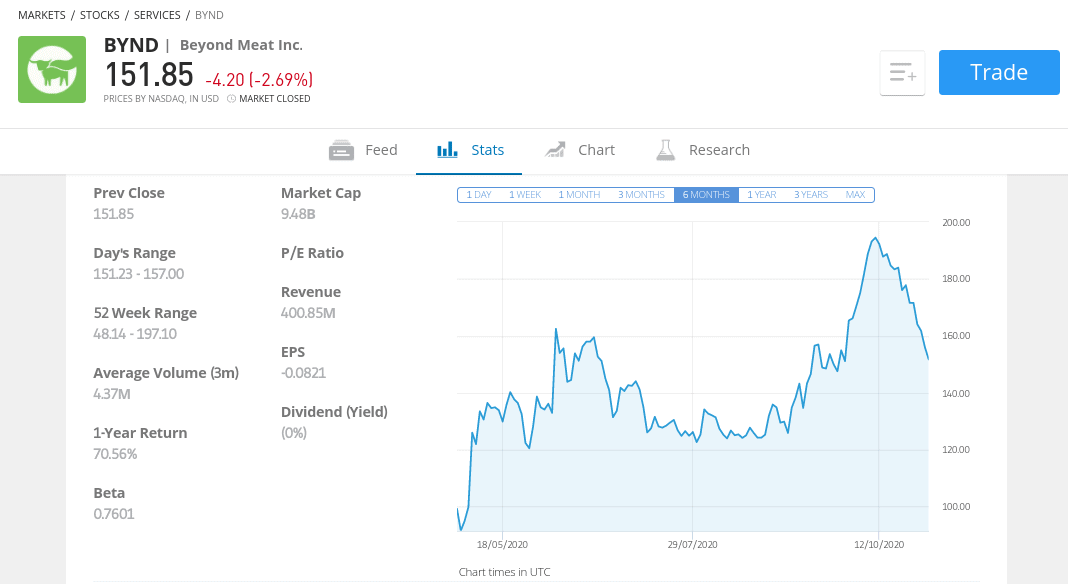The image size is (1068, 584).
Task: Select 3 MONTHS chart range
Action: [641, 195]
